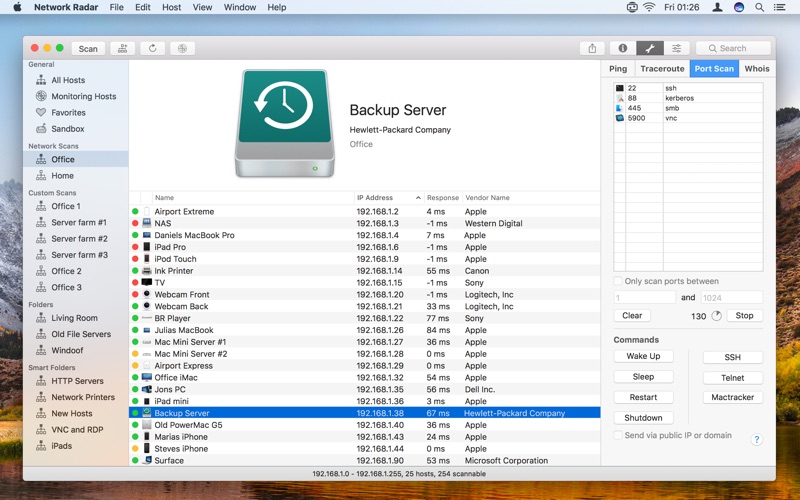Open the share export toolbar button
The width and height of the screenshot is (800, 500).
click(x=592, y=48)
